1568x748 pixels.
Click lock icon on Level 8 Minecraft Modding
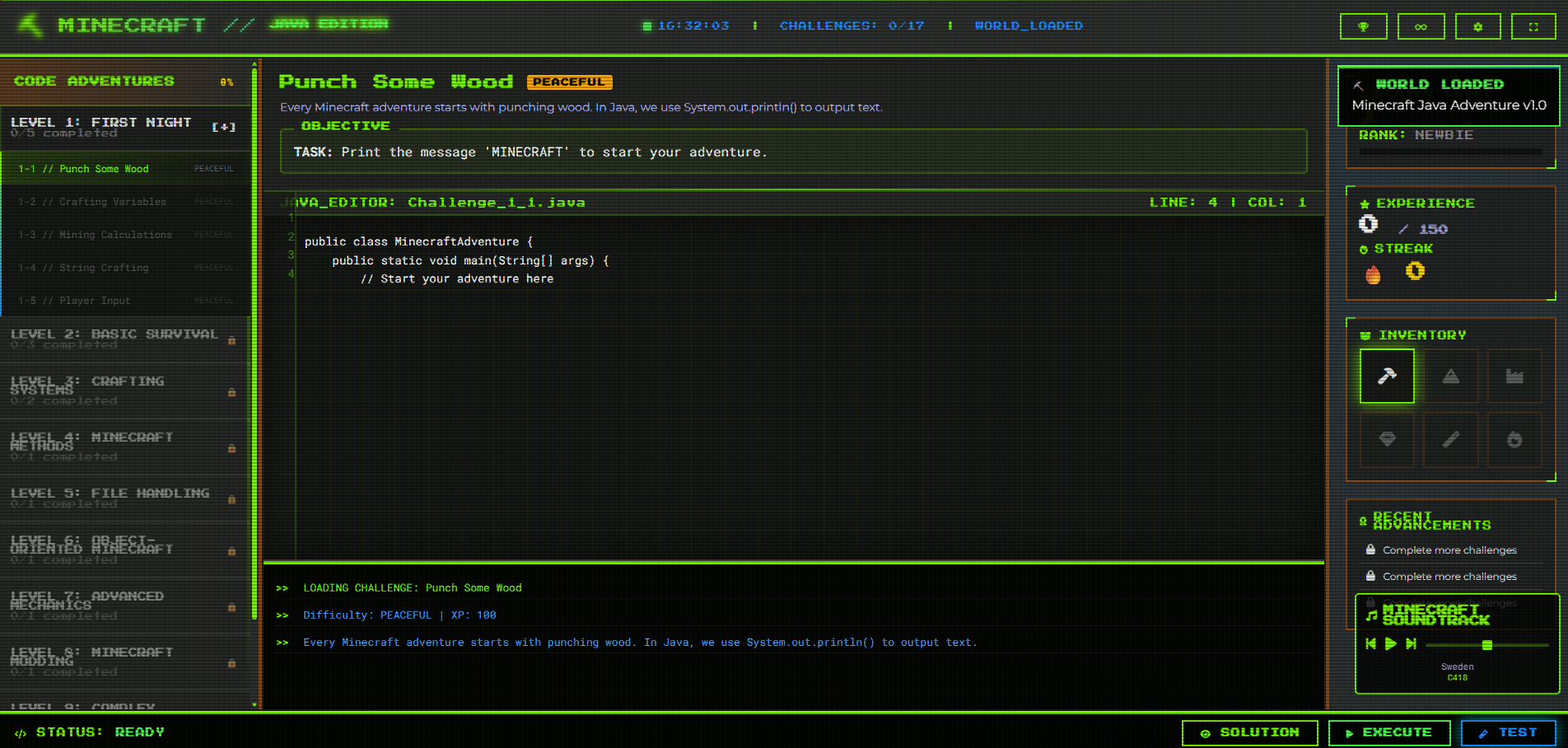(x=232, y=663)
